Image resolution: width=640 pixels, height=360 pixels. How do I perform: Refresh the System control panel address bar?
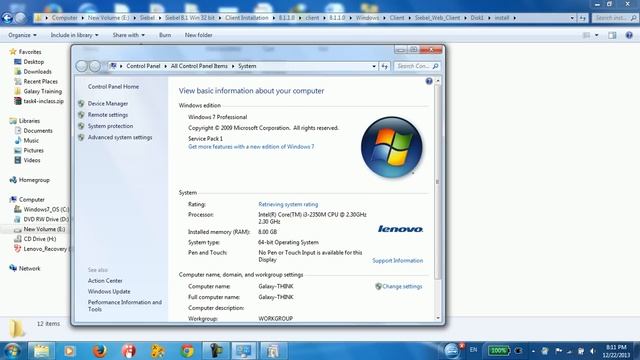[384, 66]
